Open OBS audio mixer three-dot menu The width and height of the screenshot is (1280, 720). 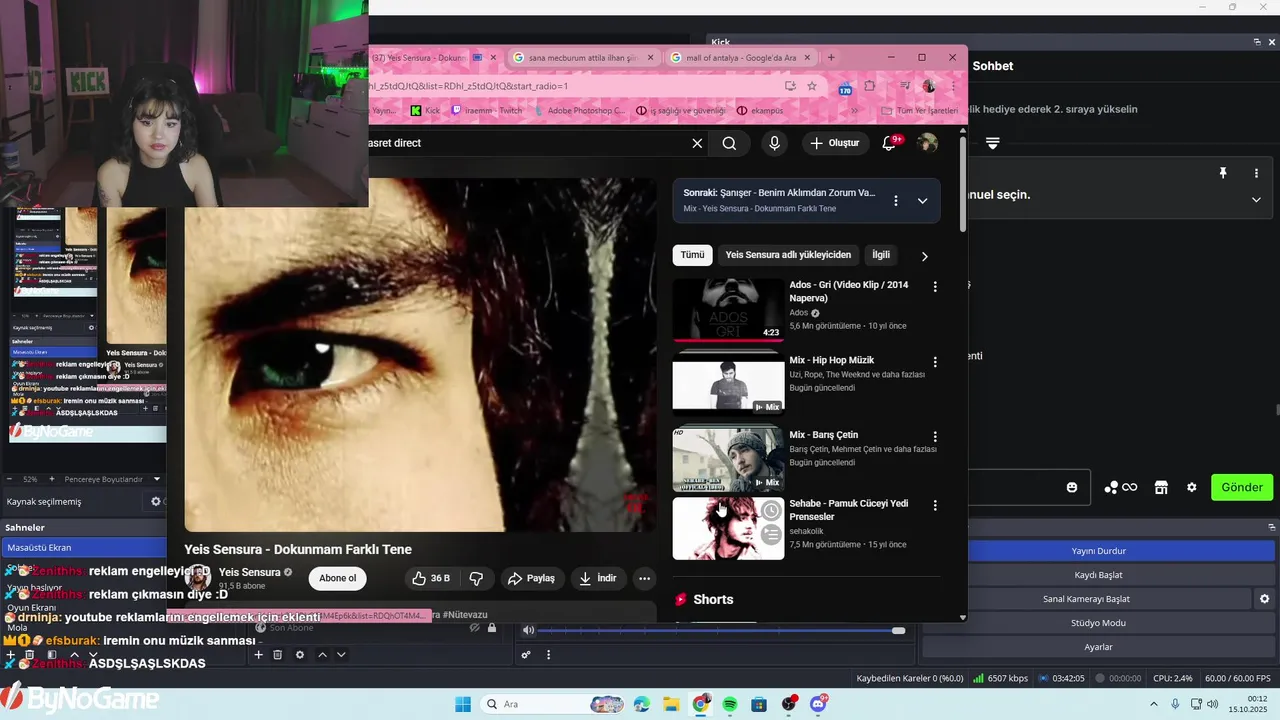pos(548,655)
